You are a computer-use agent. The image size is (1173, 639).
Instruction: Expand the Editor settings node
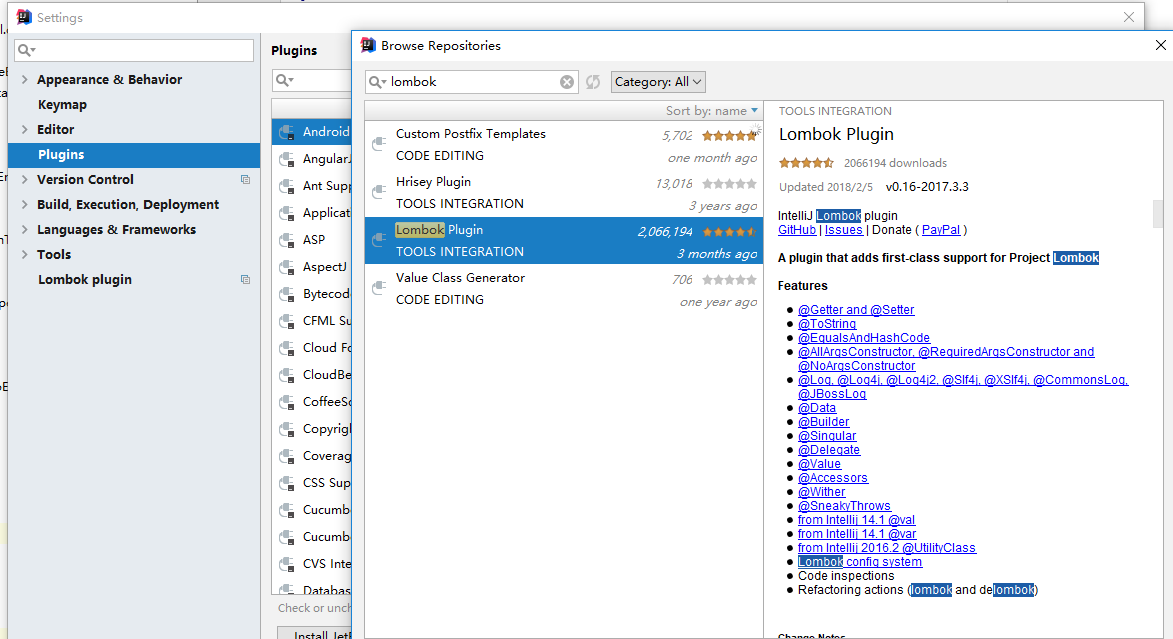(x=25, y=129)
